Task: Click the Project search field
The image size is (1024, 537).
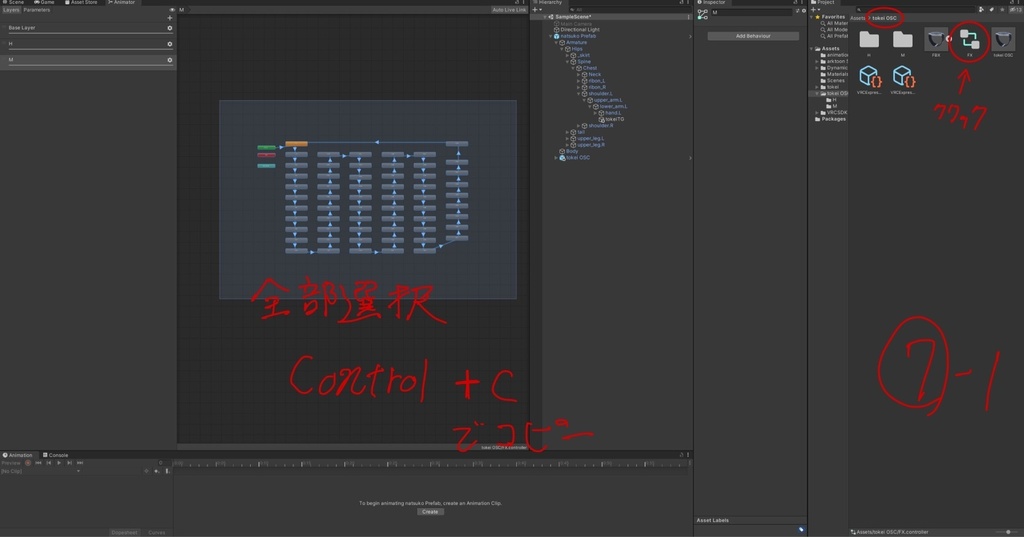Action: [x=914, y=10]
